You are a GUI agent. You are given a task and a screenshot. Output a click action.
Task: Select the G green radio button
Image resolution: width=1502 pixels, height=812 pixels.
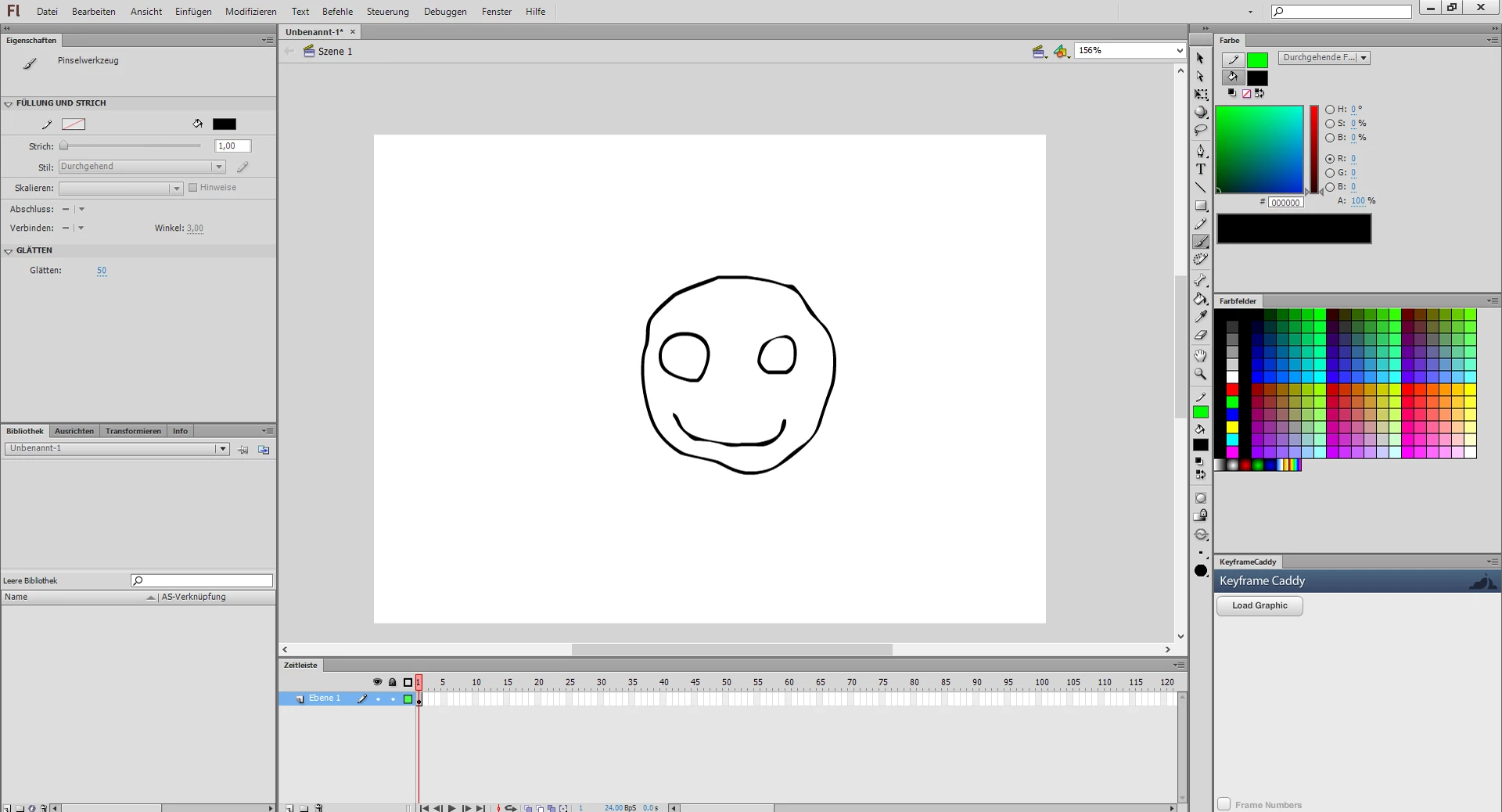(x=1330, y=173)
